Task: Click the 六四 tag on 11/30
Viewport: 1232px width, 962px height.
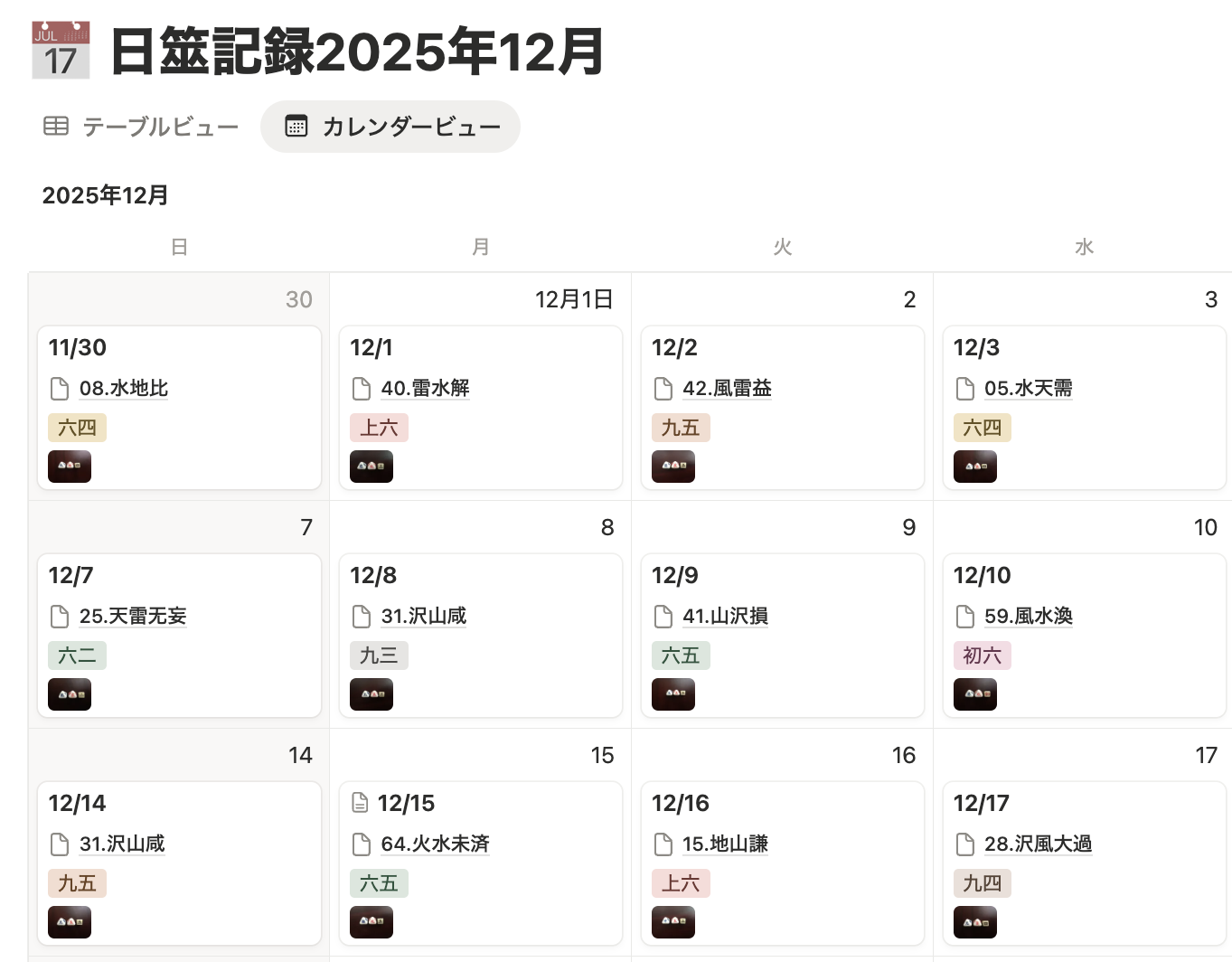Action: point(77,428)
